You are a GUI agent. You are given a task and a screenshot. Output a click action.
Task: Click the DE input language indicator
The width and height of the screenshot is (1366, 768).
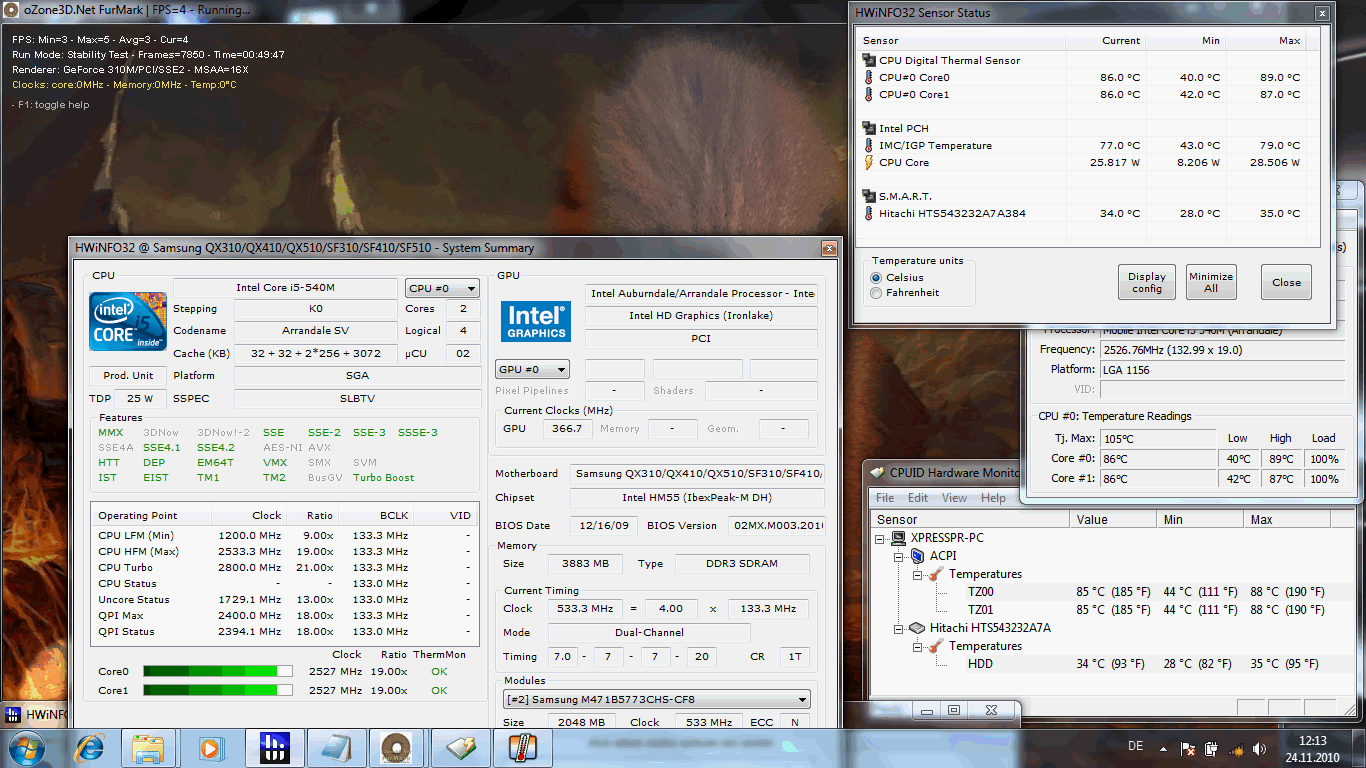1135,747
